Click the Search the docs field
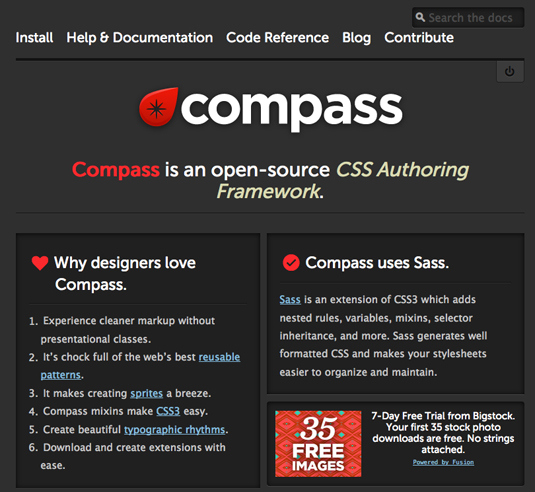 468,17
